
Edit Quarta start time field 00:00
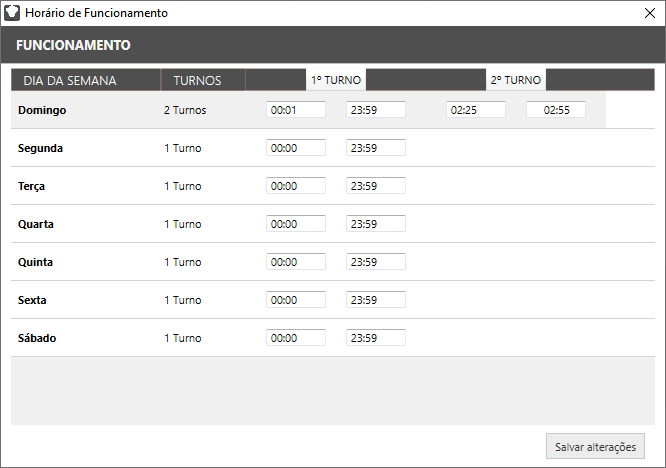tap(296, 224)
